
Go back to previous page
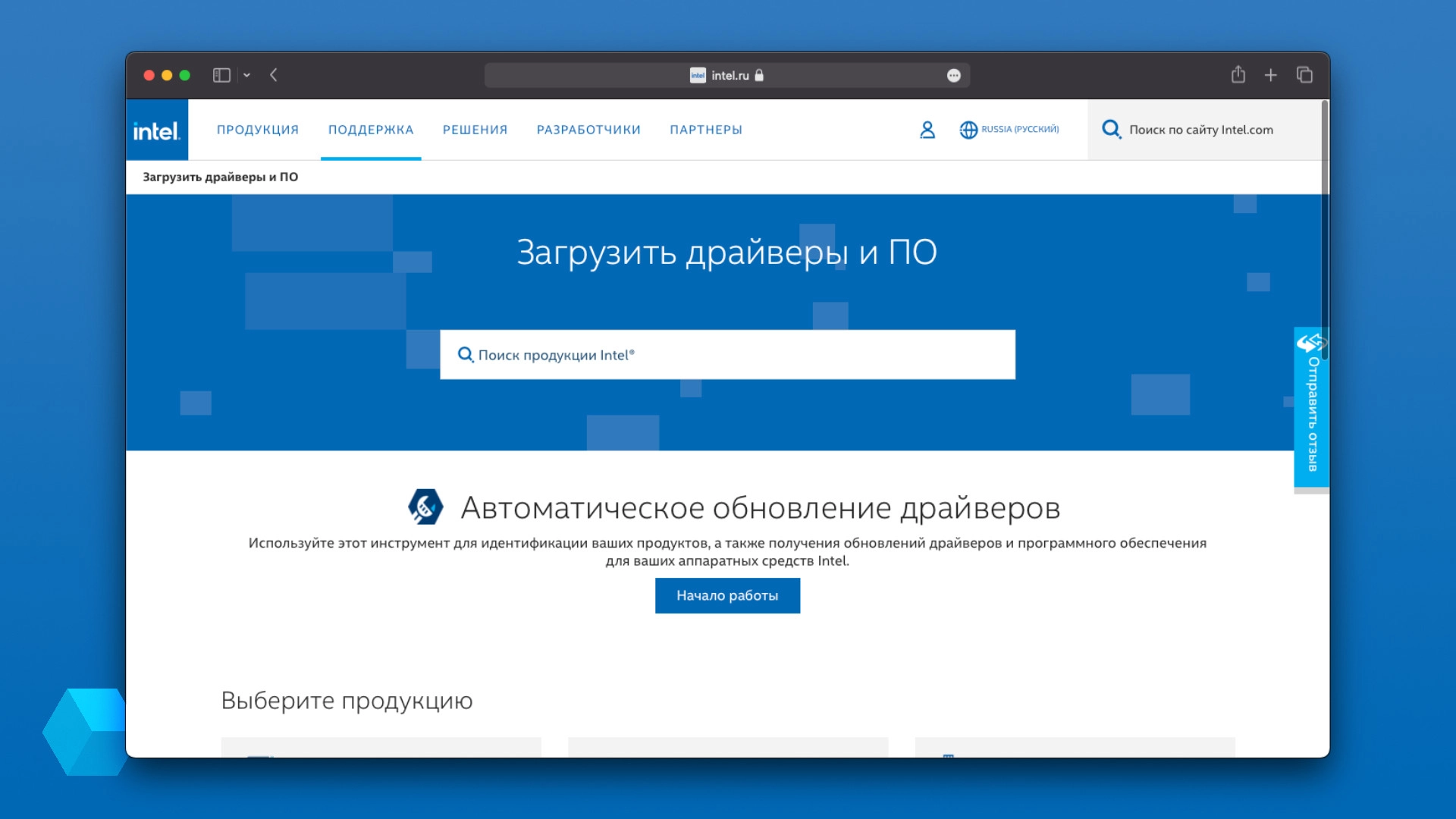pyautogui.click(x=274, y=75)
